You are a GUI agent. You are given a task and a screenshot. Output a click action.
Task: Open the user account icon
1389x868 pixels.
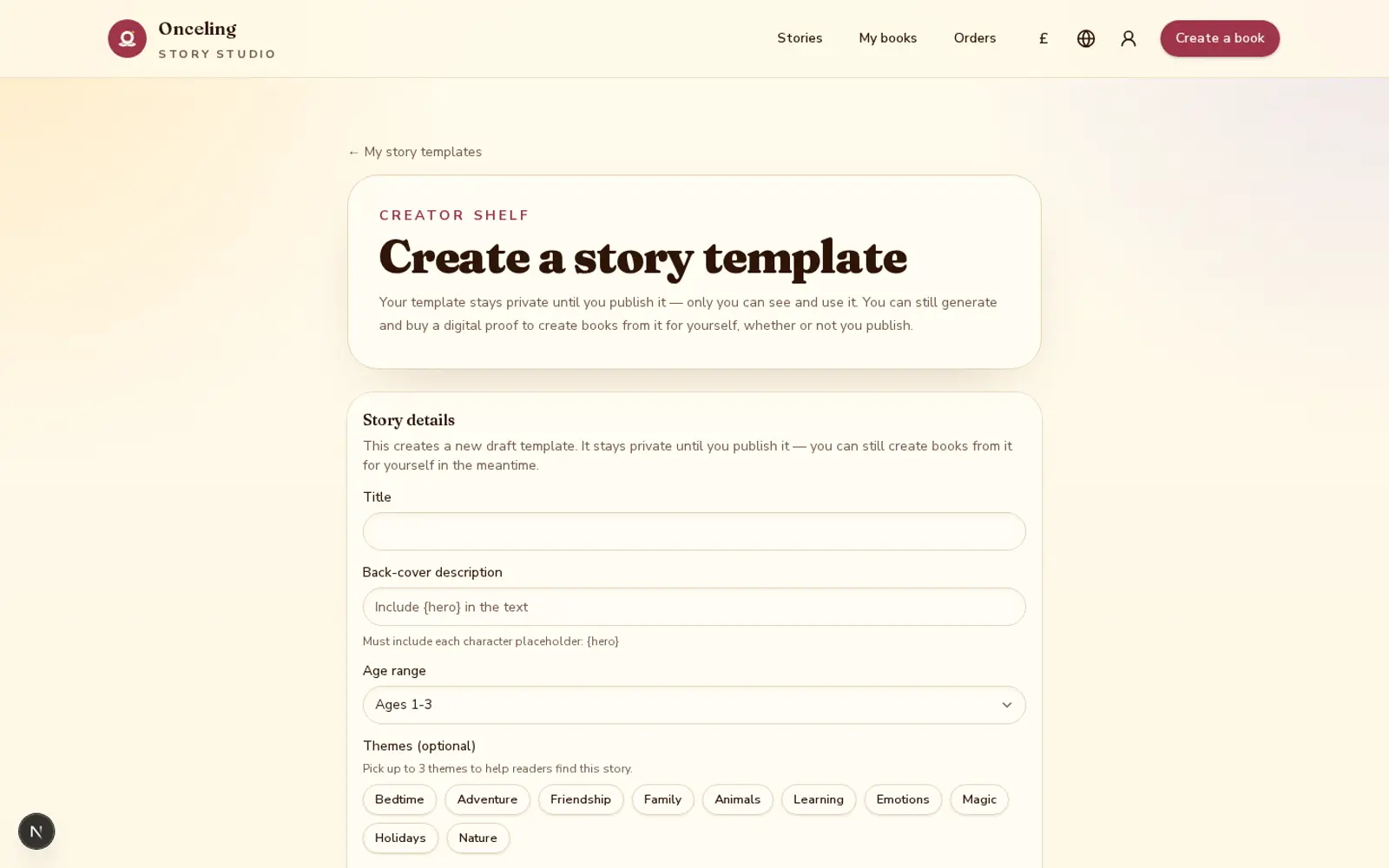point(1129,38)
